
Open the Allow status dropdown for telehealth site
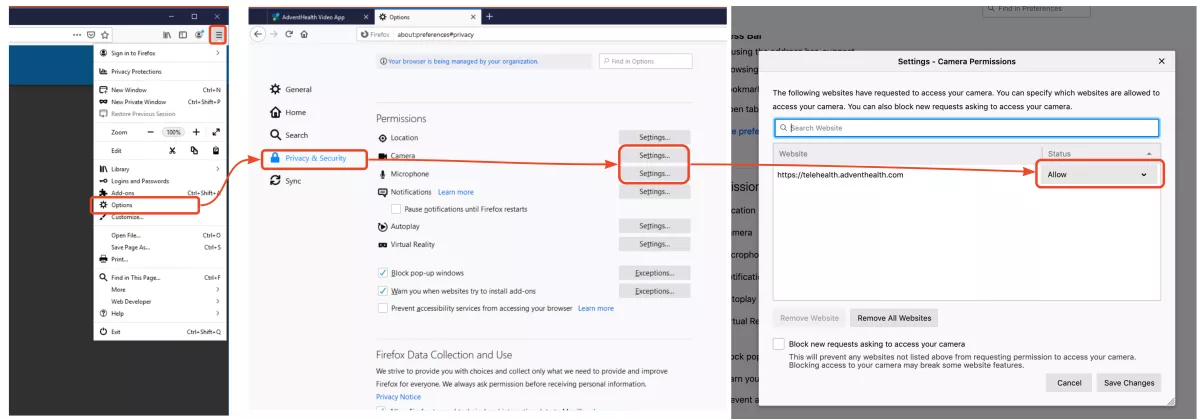tap(1097, 175)
